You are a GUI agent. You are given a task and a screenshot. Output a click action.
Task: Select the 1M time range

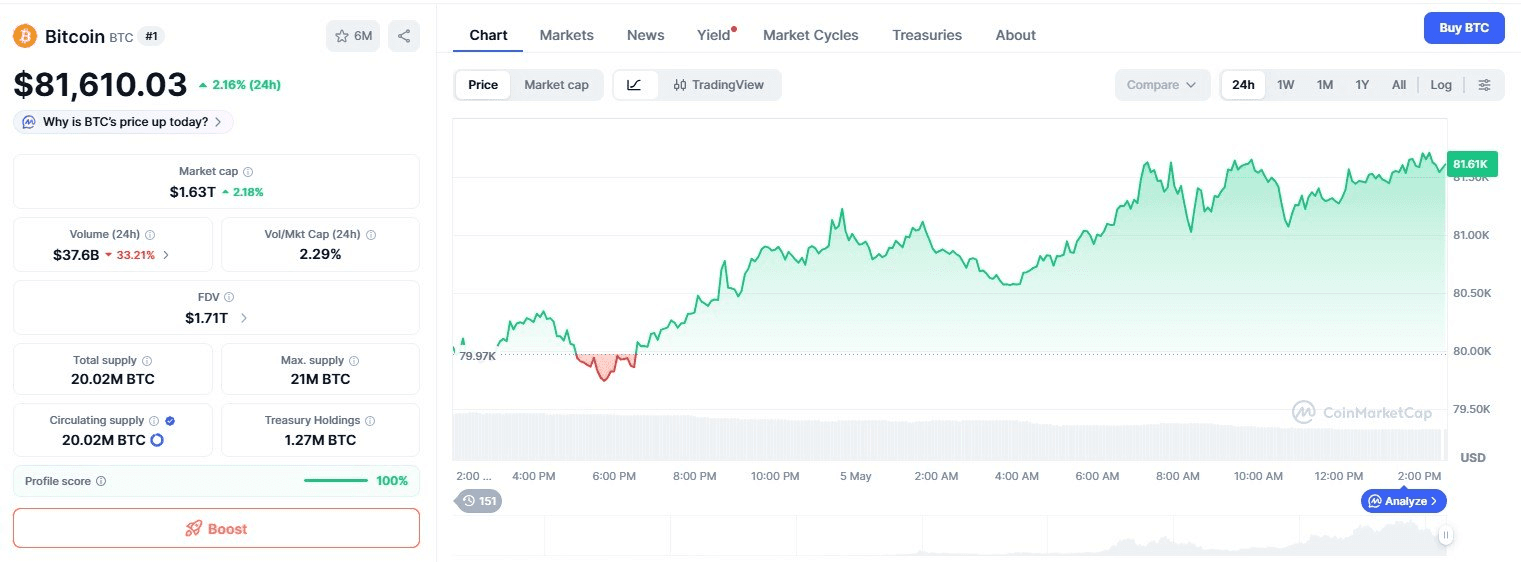(1325, 85)
